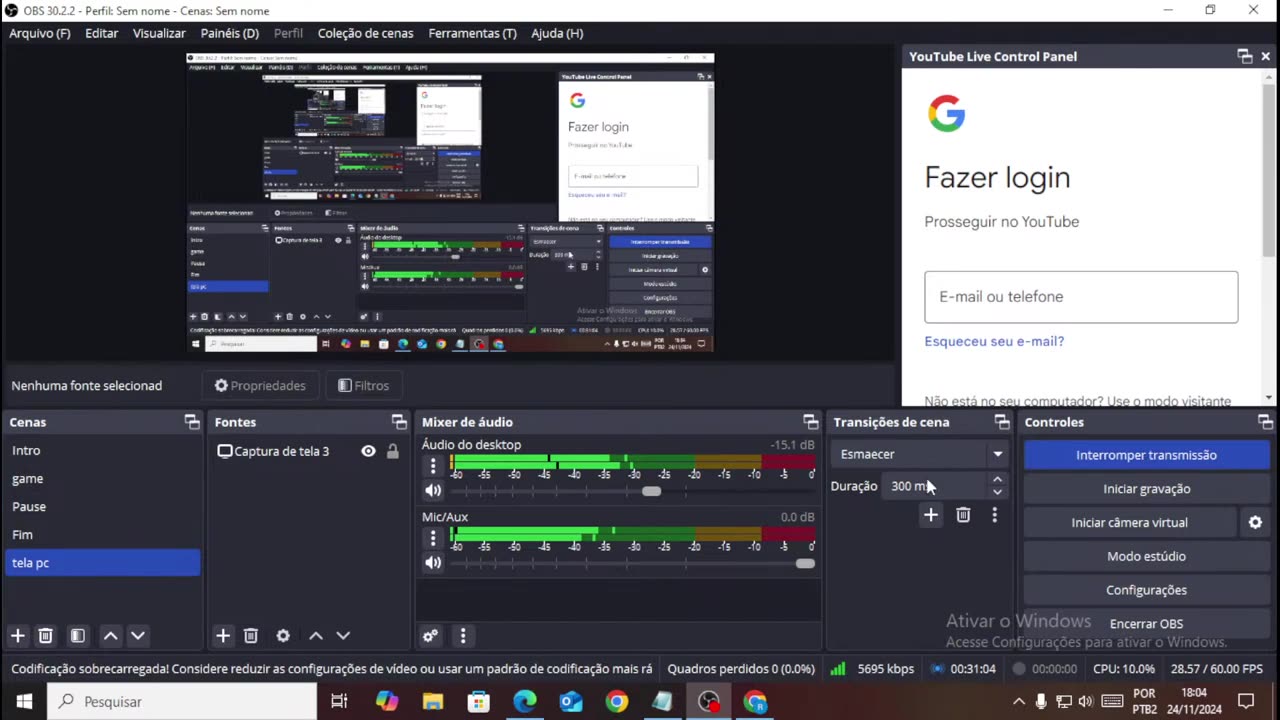Close YouTube Live Control Panel
The width and height of the screenshot is (1280, 720).
tap(1266, 57)
